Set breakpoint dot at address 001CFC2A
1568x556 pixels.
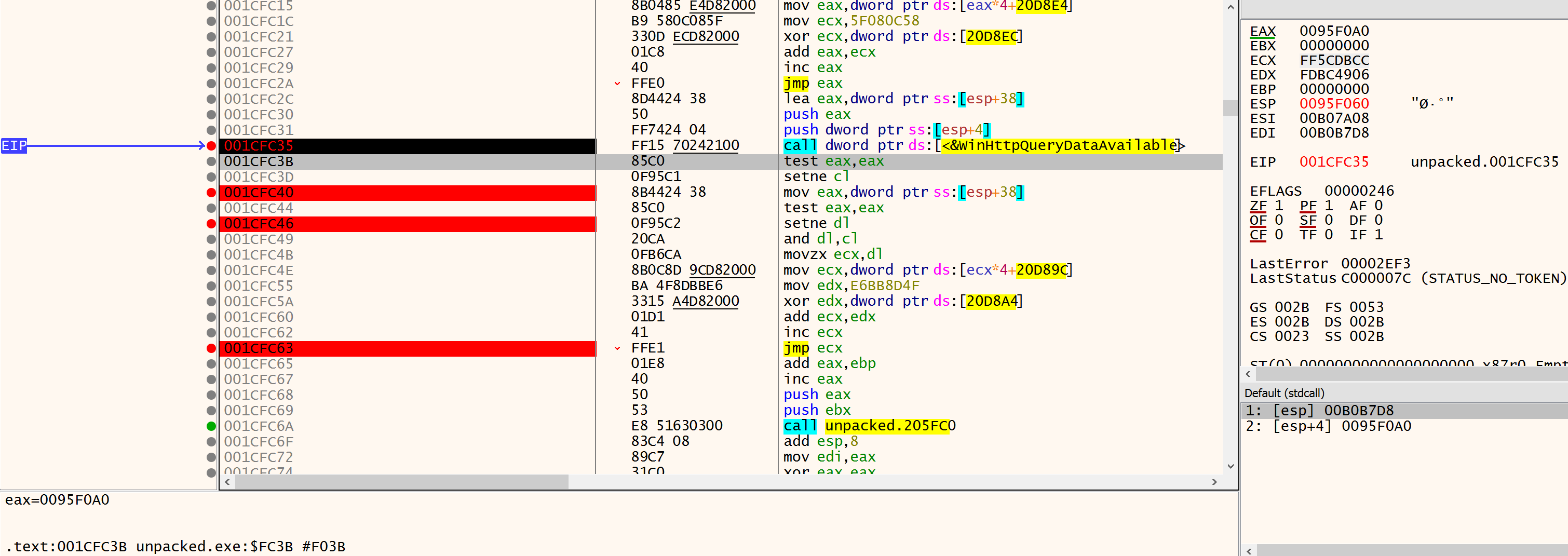point(211,84)
